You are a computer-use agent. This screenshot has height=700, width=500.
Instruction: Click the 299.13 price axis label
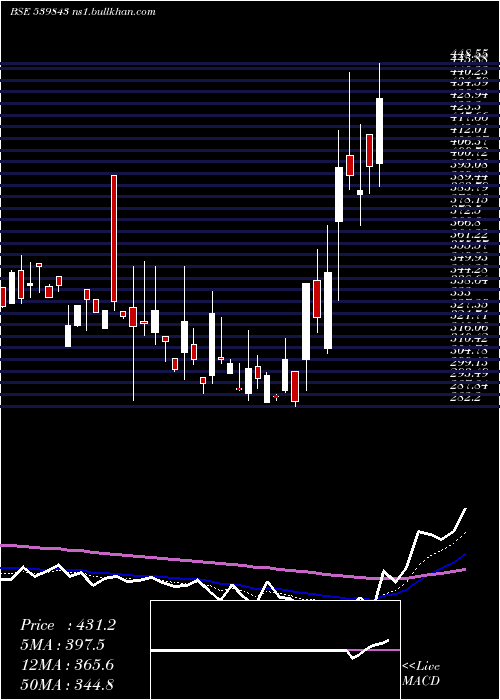[469, 363]
